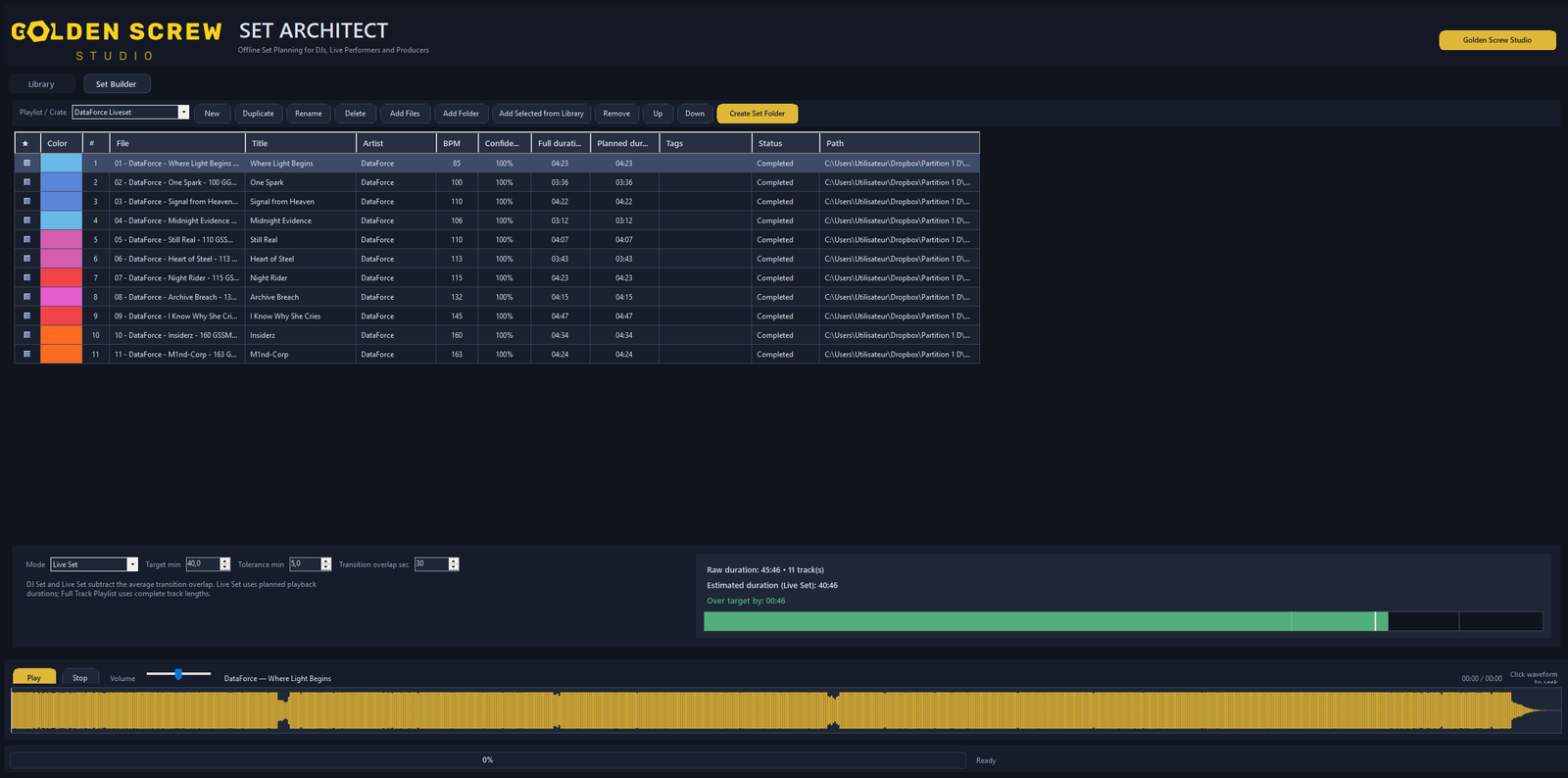1568x778 pixels.
Task: Click the Delete playlist button
Action: pos(356,114)
